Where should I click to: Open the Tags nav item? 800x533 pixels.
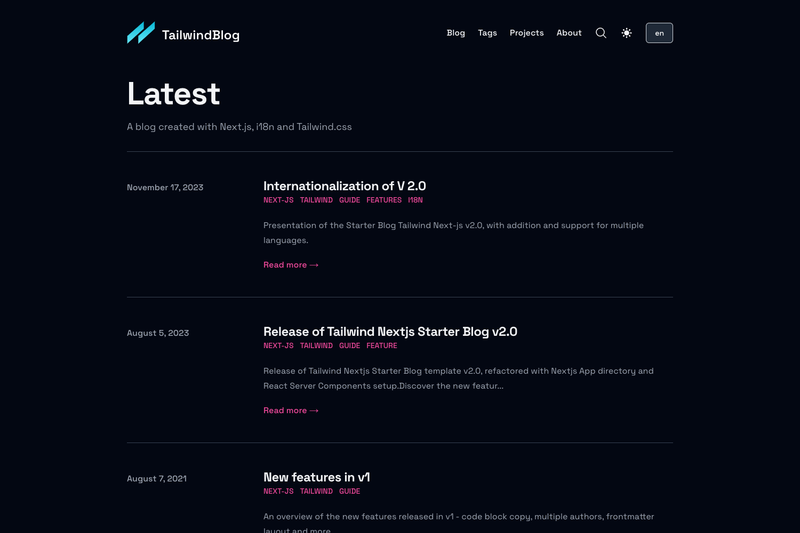pyautogui.click(x=487, y=33)
